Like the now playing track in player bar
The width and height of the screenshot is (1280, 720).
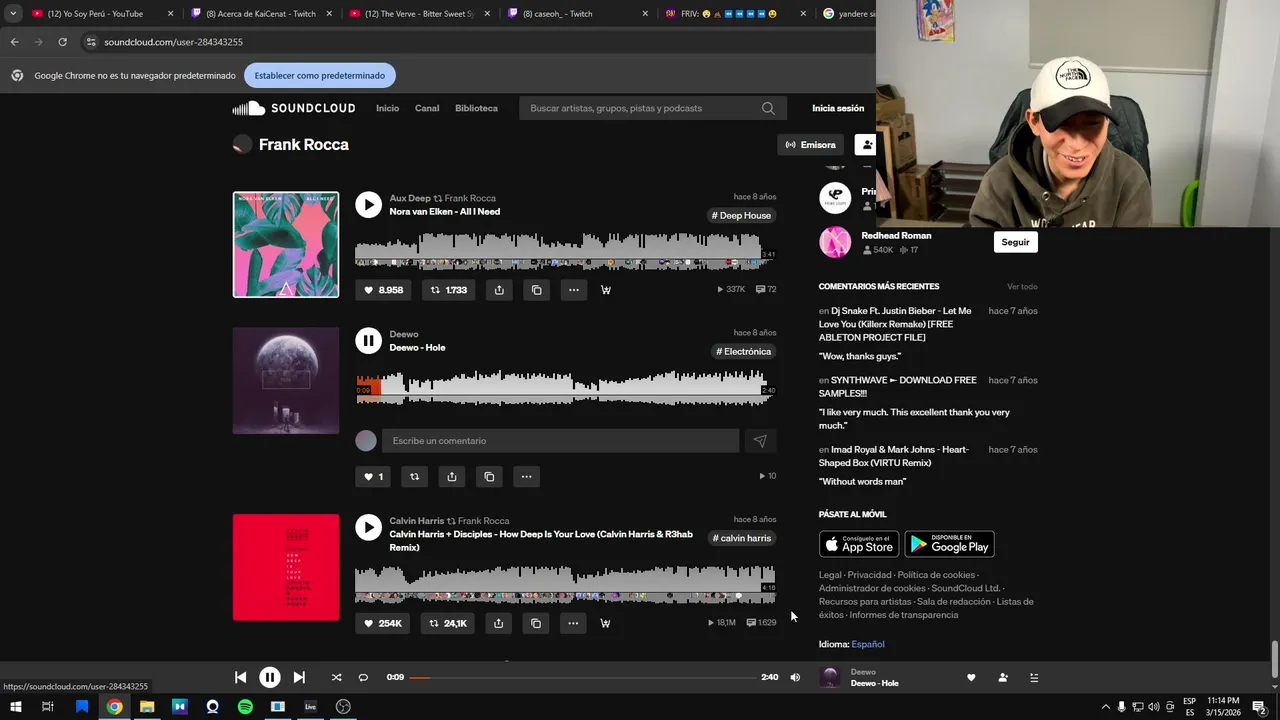click(x=971, y=677)
